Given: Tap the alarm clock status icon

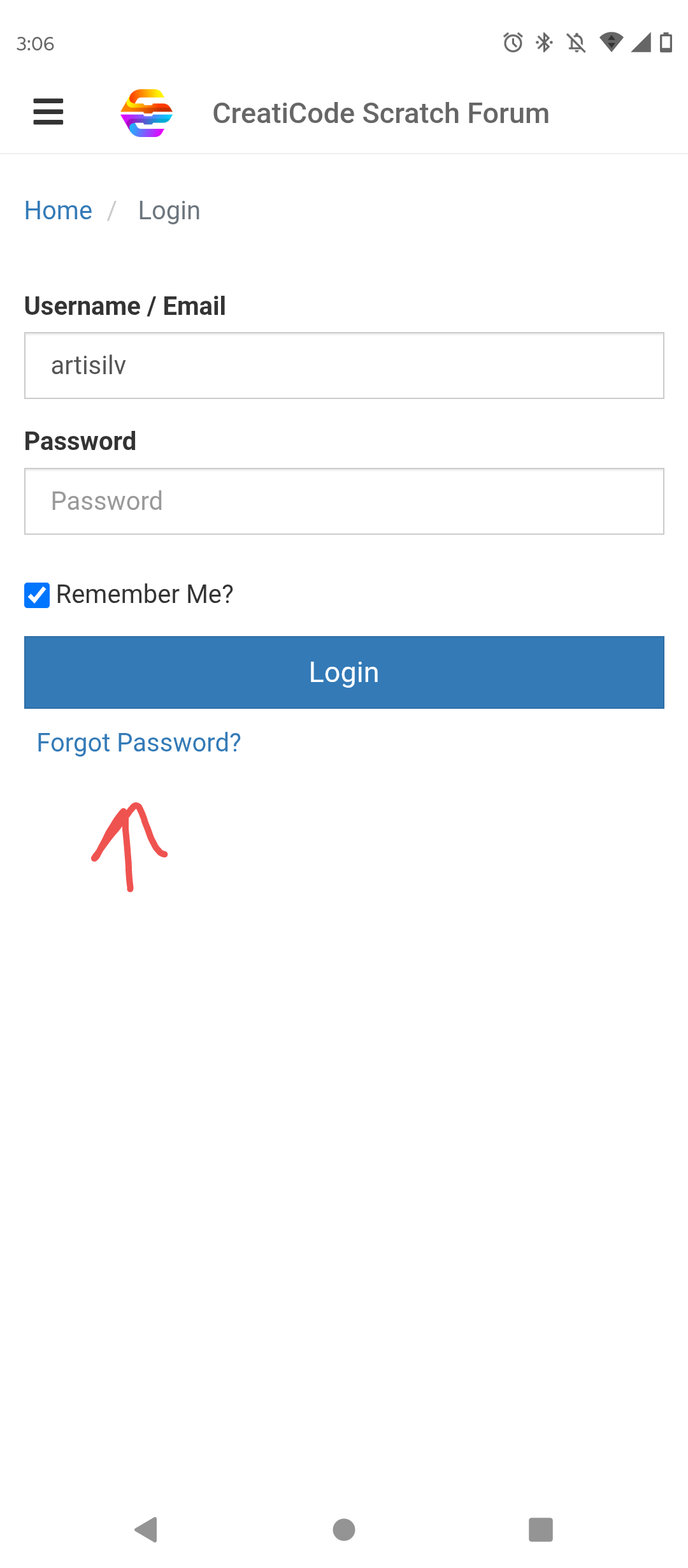Looking at the screenshot, I should pos(513,43).
